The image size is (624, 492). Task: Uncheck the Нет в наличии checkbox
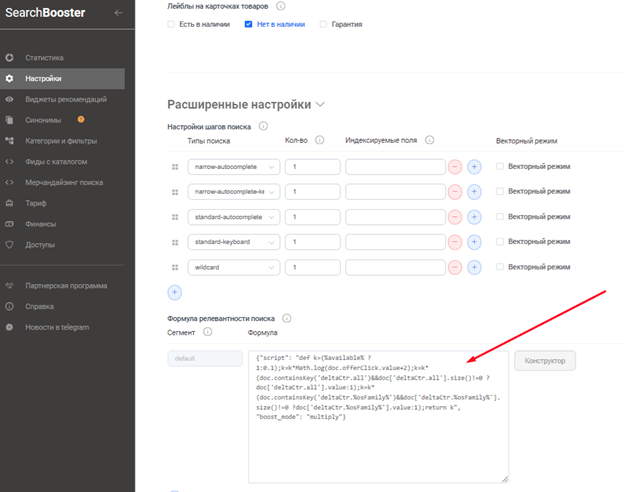point(249,23)
